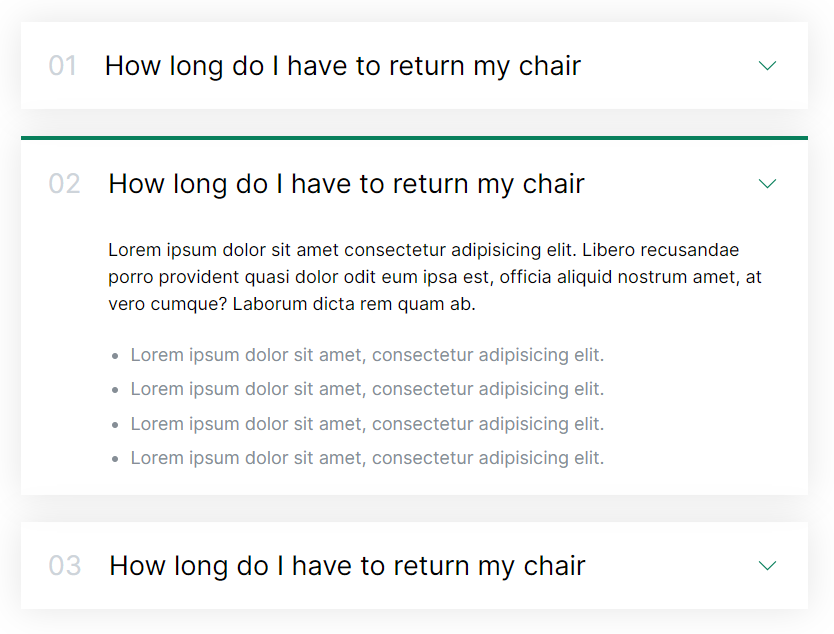The image size is (834, 634).
Task: Click the "01" number label
Action: [62, 66]
